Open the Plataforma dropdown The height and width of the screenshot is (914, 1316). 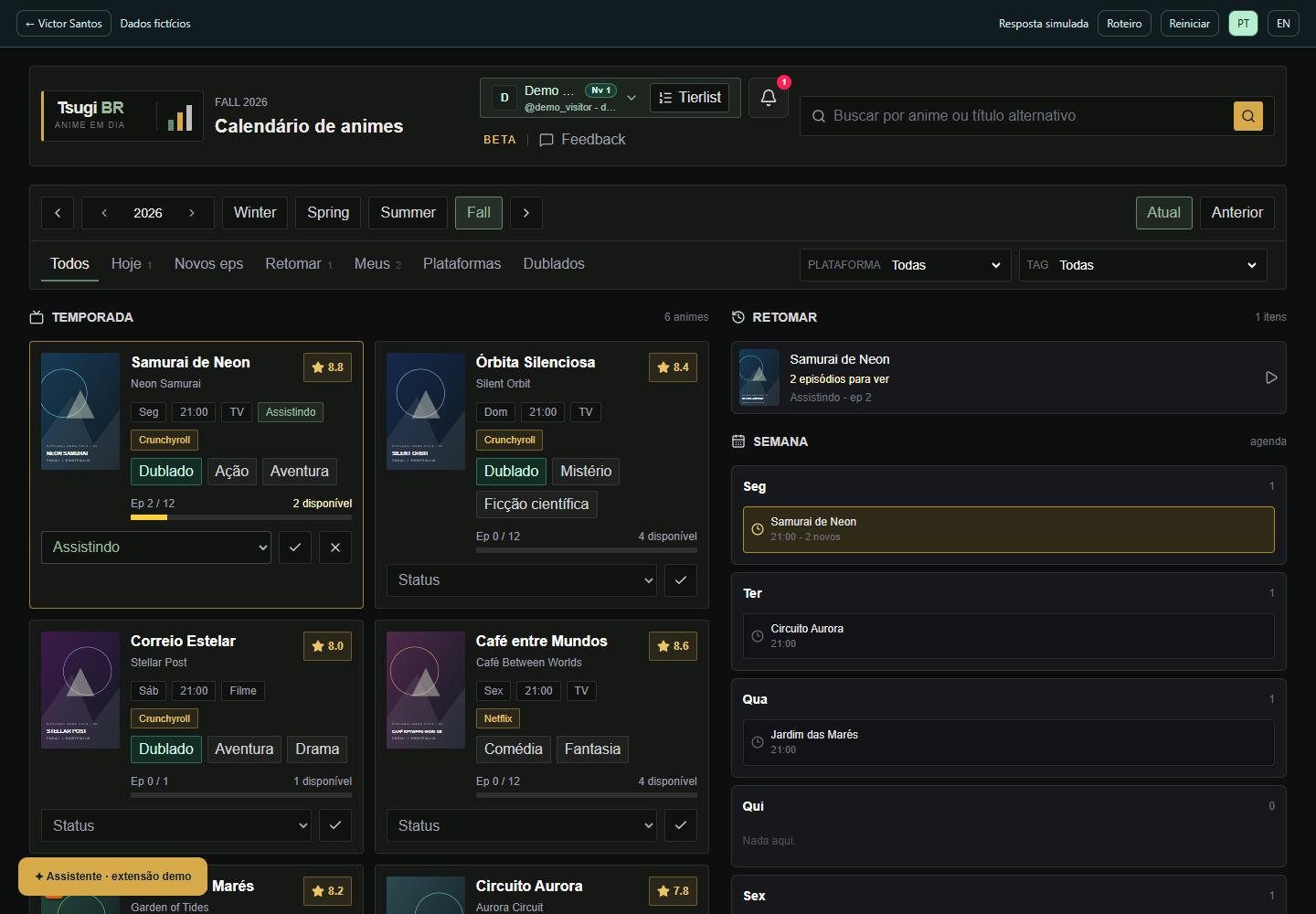[x=906, y=265]
